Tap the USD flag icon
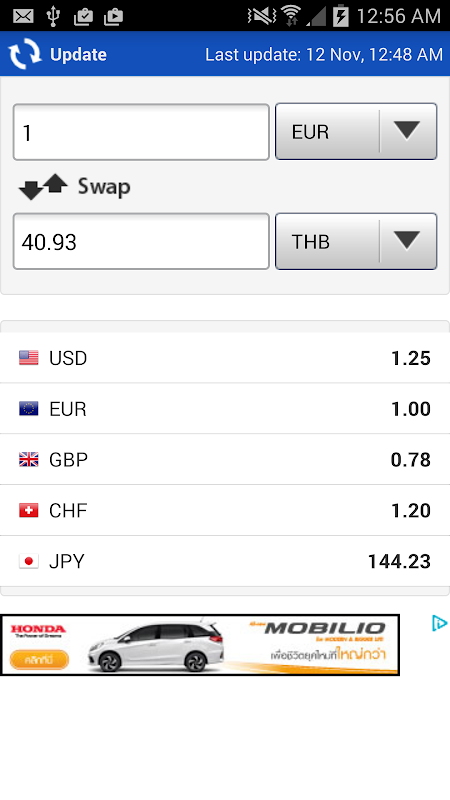 tap(29, 358)
